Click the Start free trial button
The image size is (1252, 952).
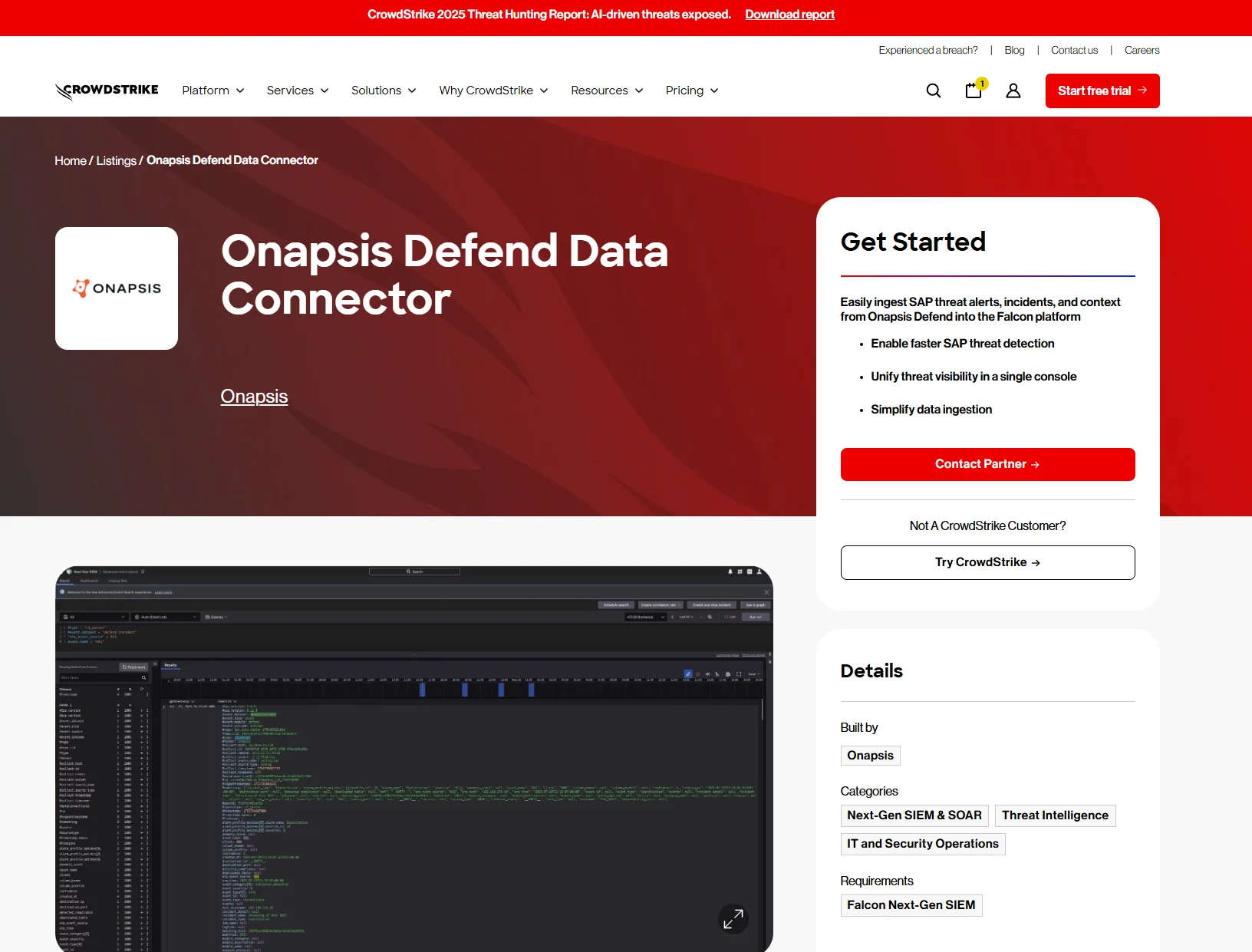click(x=1102, y=91)
